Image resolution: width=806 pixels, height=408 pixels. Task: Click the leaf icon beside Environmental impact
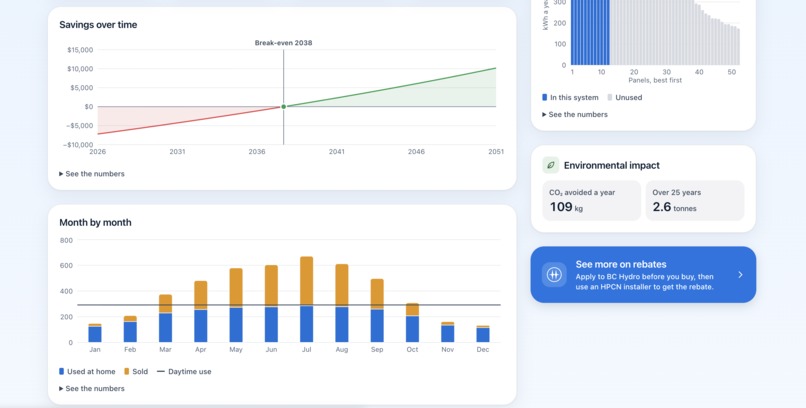tap(551, 165)
